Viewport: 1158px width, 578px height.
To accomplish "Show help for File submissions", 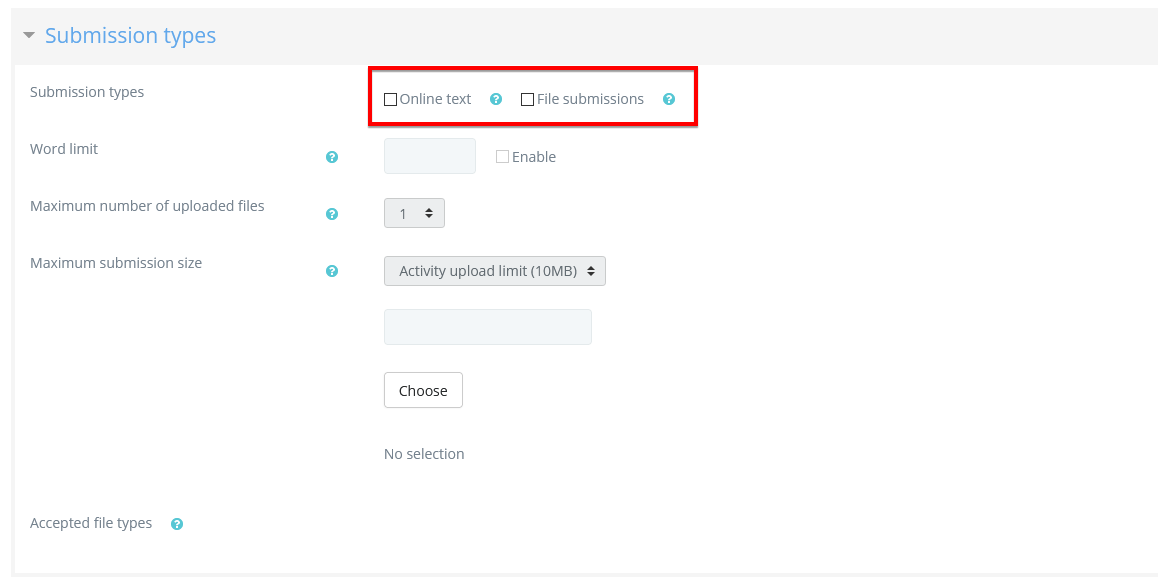I will point(669,99).
